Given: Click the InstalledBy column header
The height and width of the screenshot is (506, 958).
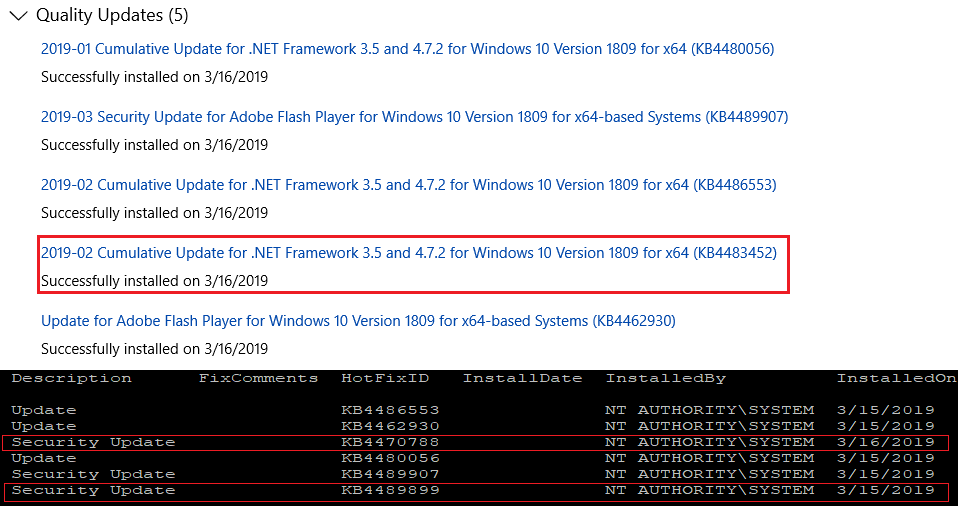Looking at the screenshot, I should tap(665, 378).
